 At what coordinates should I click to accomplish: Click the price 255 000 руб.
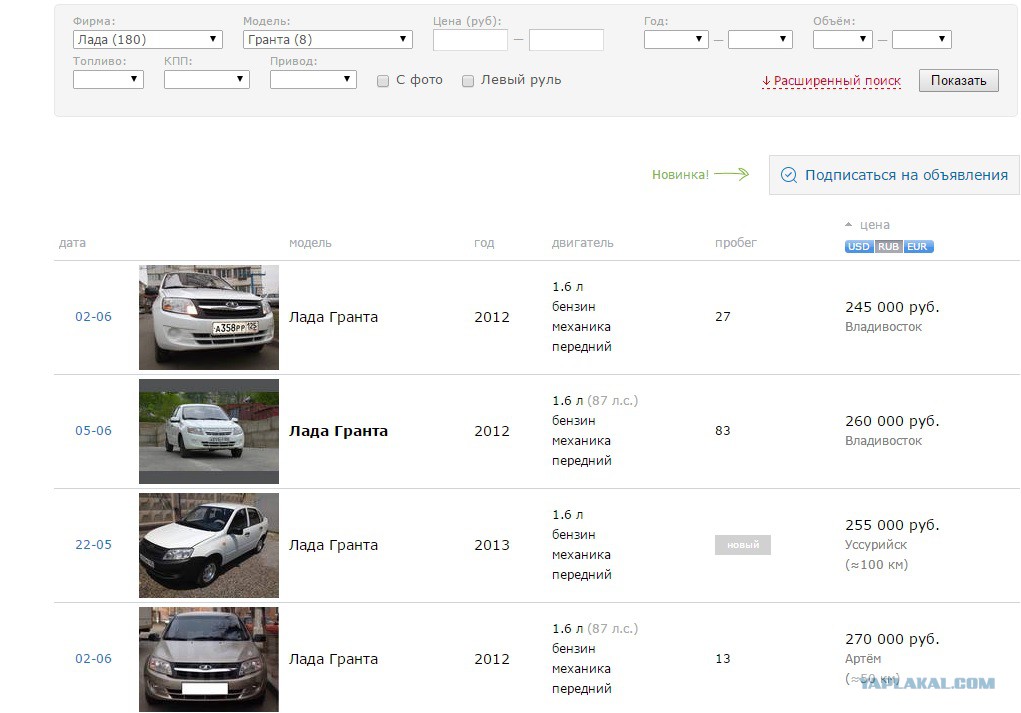pos(892,525)
